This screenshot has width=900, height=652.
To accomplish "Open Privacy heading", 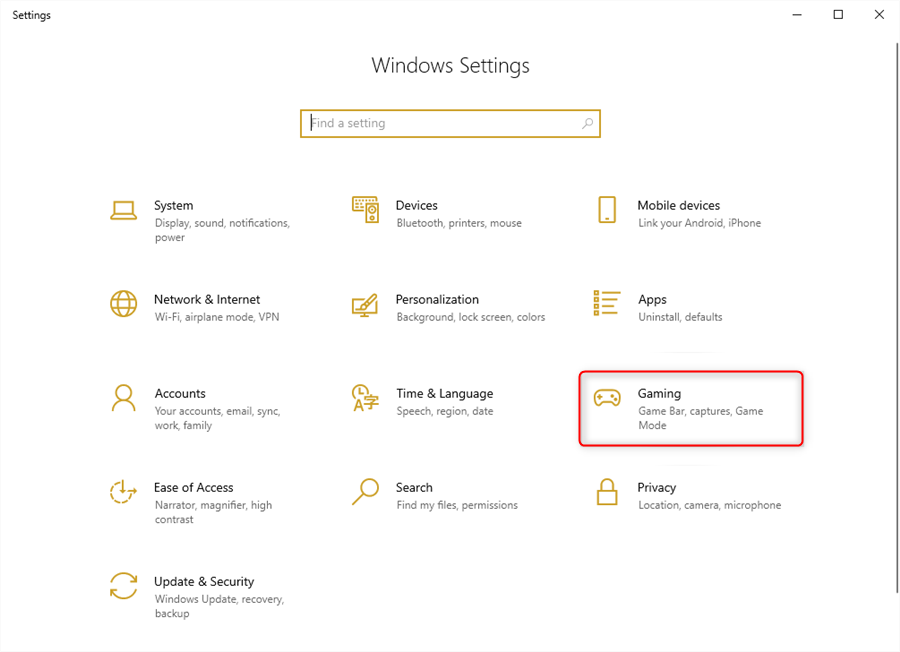I will pyautogui.click(x=656, y=488).
